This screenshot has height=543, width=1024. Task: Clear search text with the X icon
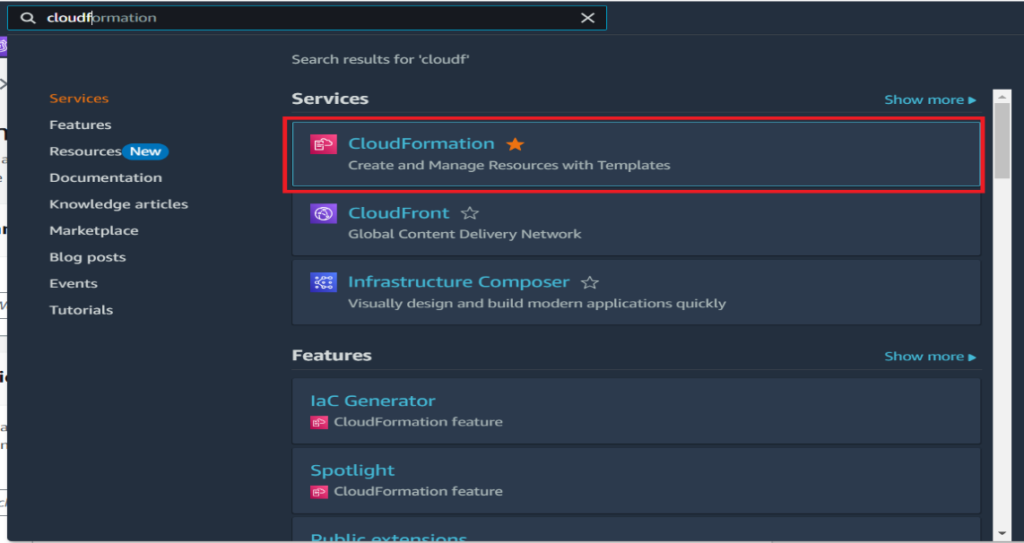[588, 18]
